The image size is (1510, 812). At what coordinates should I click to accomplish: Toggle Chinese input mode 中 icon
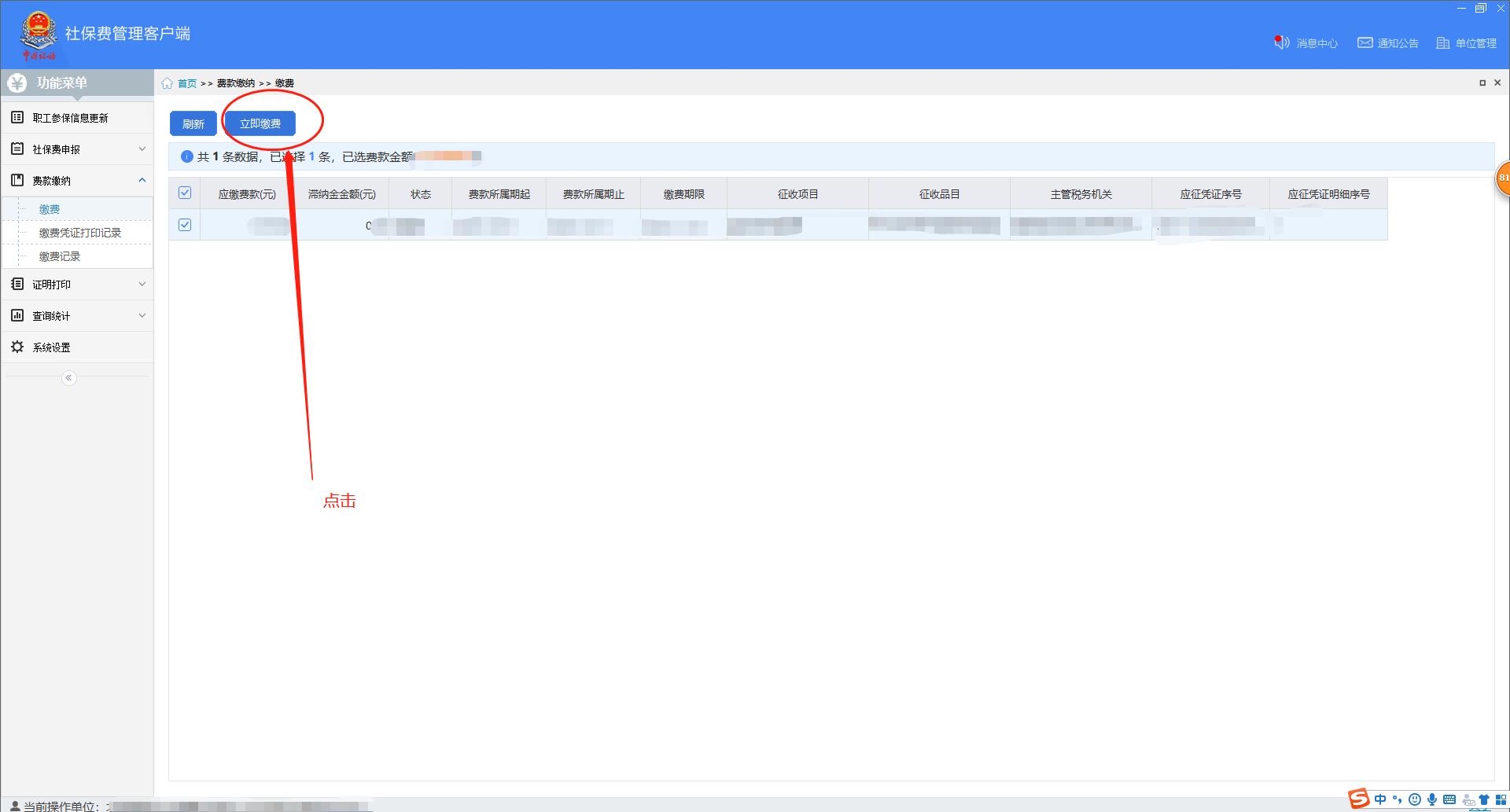point(1380,799)
